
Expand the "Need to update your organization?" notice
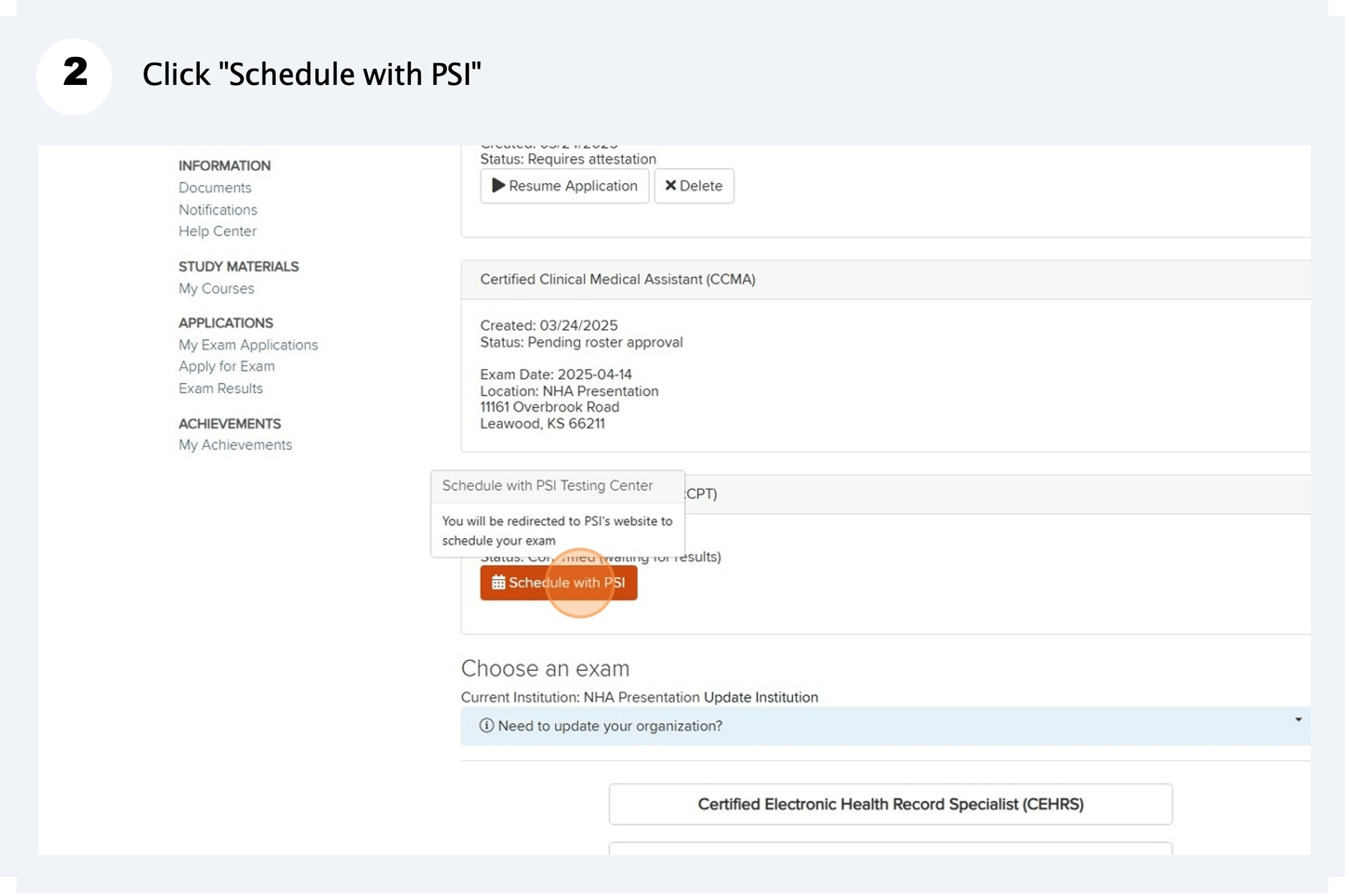coord(1299,720)
